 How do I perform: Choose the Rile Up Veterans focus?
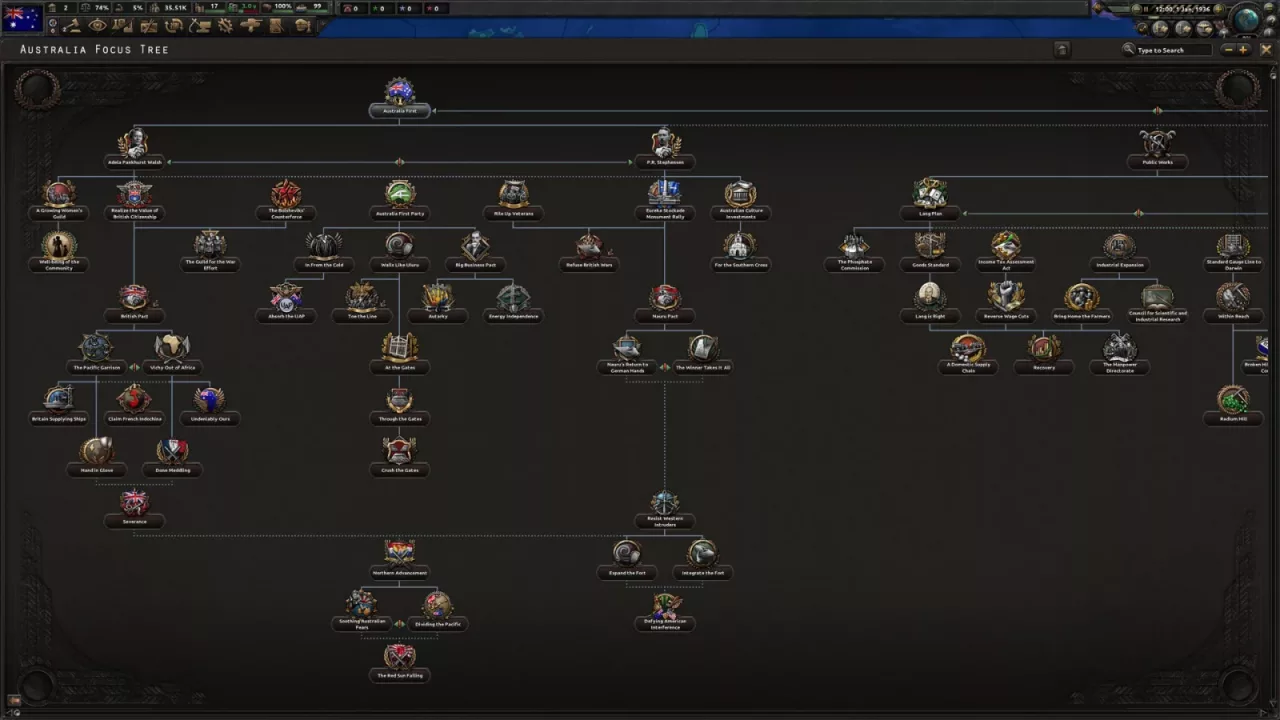[513, 199]
